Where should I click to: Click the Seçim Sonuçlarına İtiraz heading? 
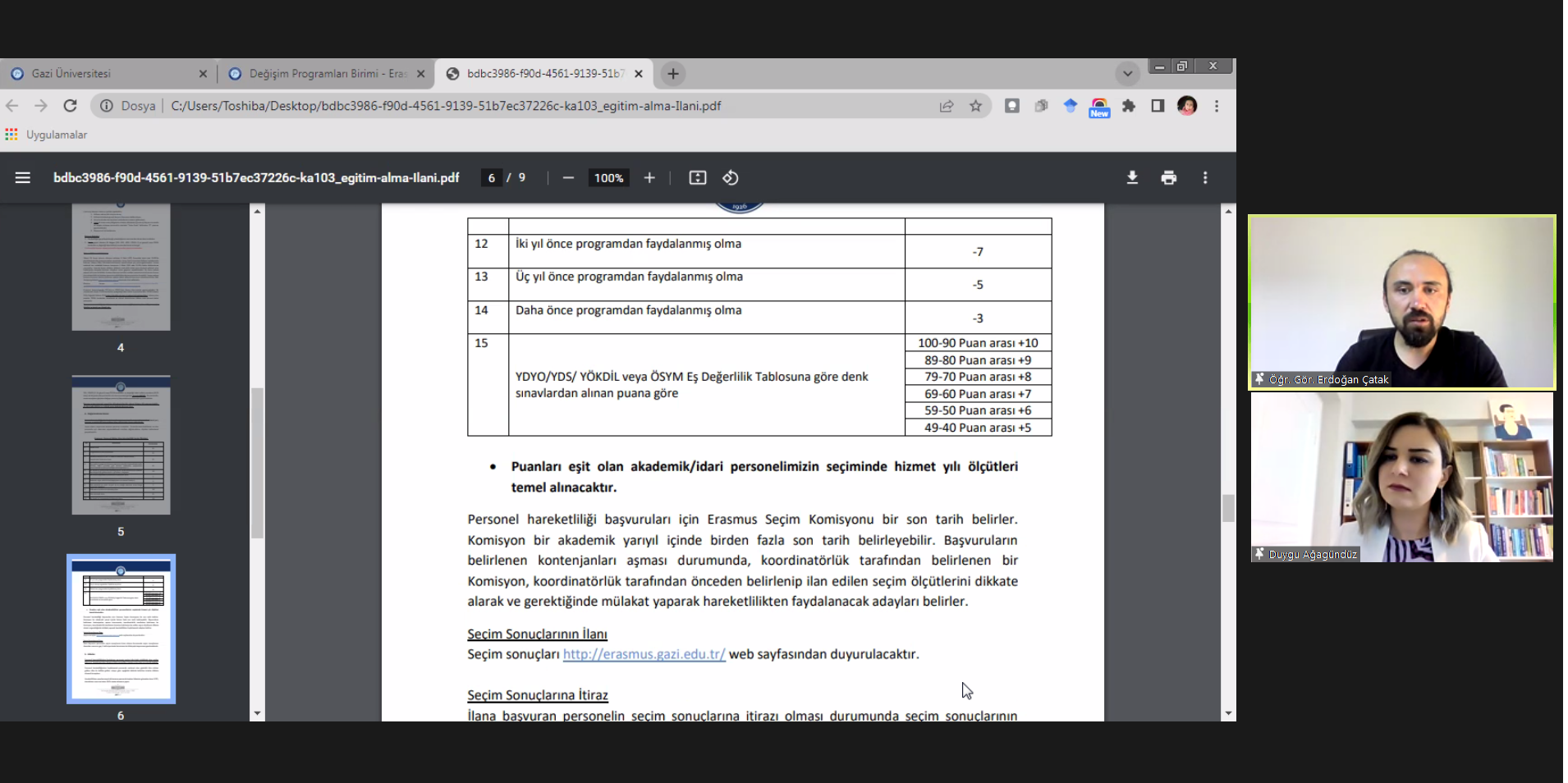(538, 695)
